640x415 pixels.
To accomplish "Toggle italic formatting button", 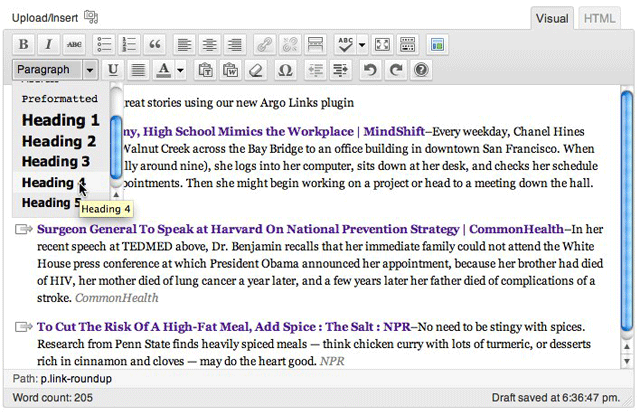I will pos(49,44).
